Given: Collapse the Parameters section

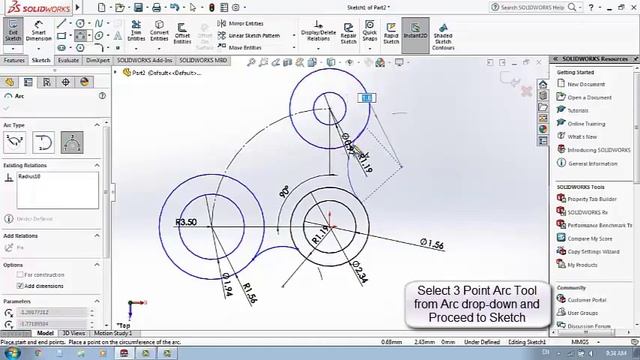Looking at the screenshot, I should click(97, 301).
